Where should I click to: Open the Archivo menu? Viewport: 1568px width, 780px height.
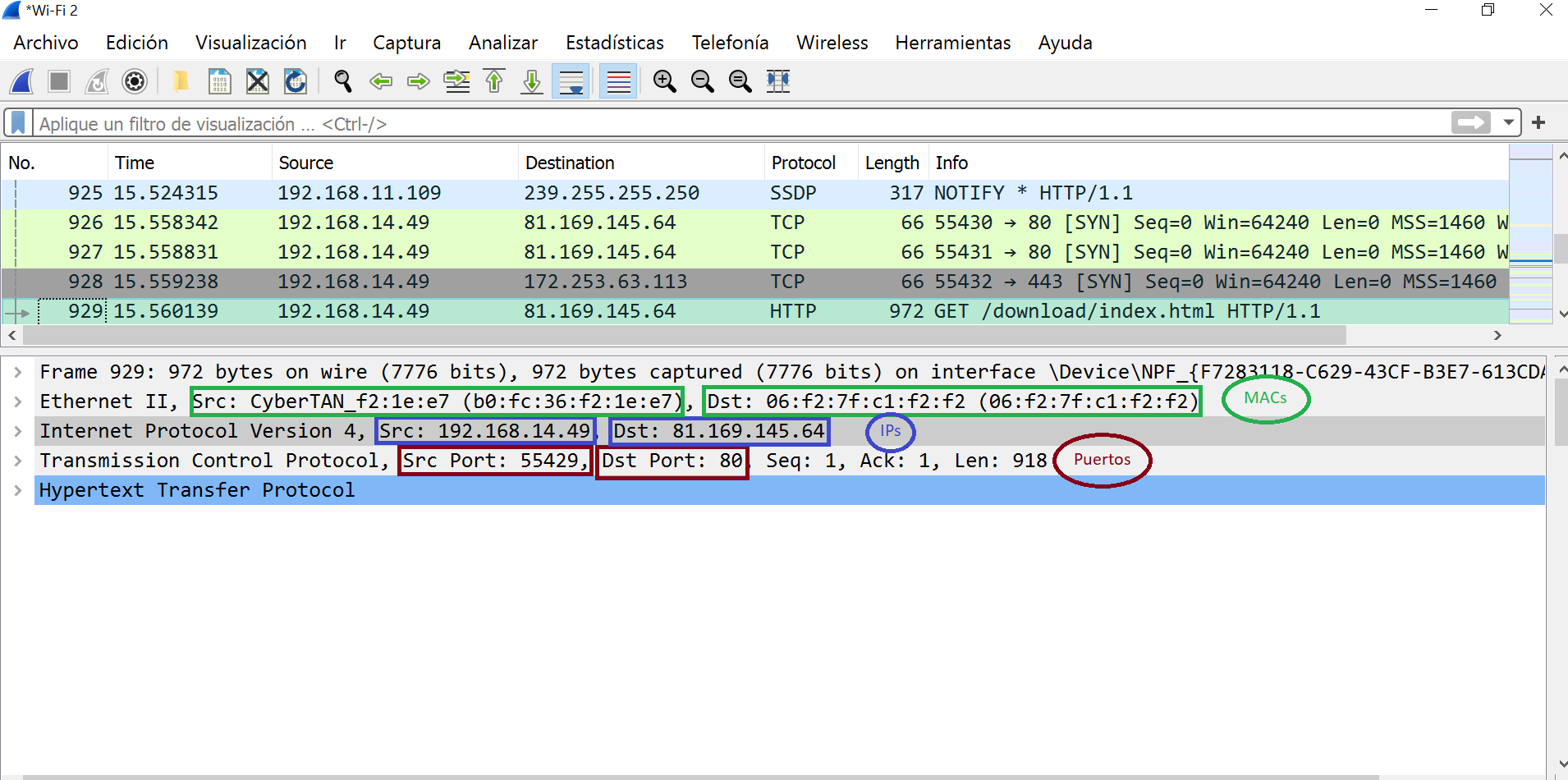coord(46,43)
